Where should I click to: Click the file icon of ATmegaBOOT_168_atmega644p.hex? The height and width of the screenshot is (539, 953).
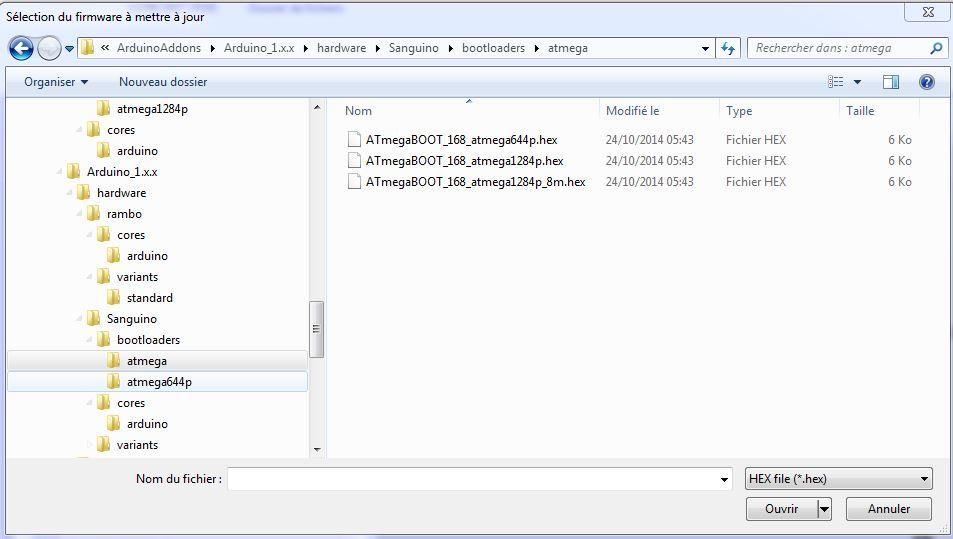coord(354,140)
